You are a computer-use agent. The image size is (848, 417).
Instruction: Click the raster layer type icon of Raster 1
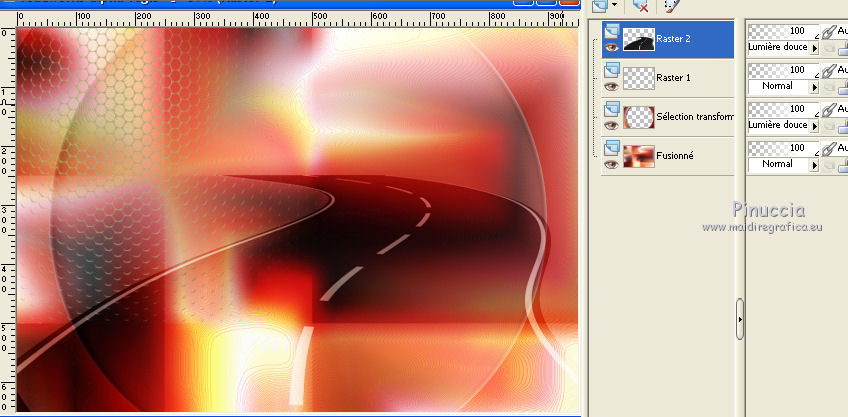(612, 70)
